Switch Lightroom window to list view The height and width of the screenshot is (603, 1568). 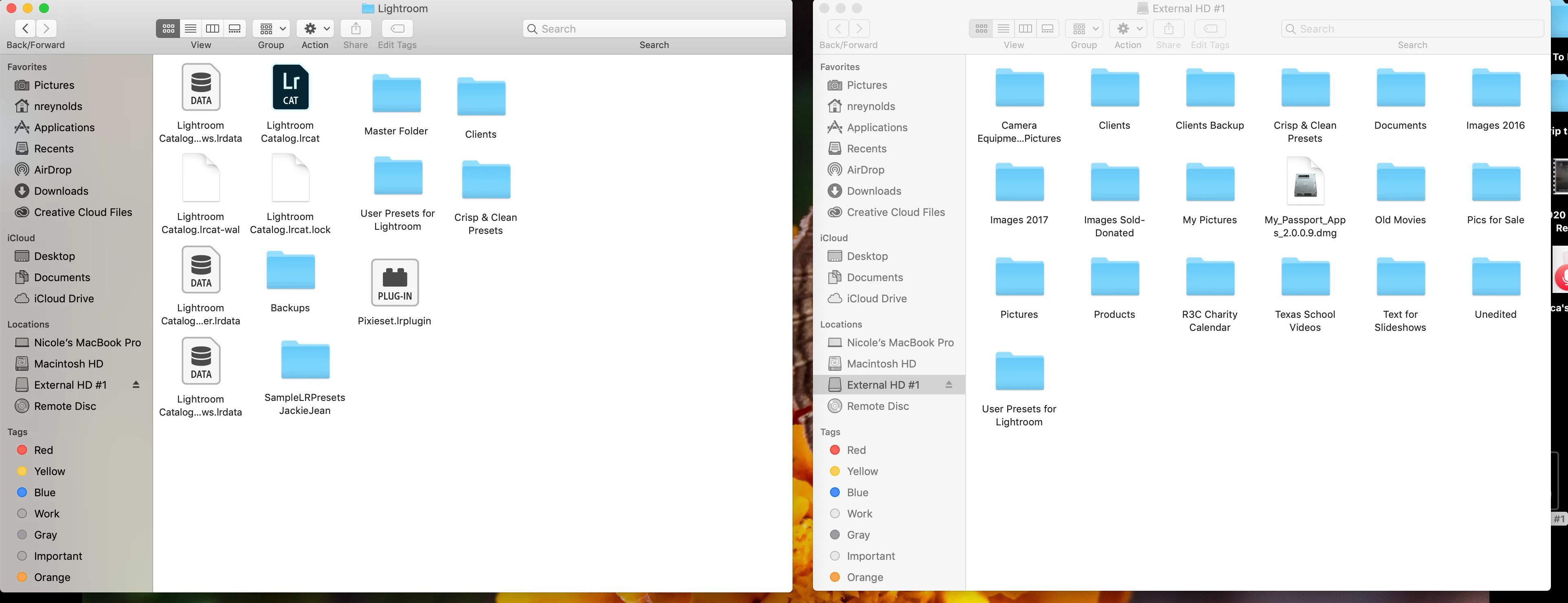pyautogui.click(x=191, y=29)
